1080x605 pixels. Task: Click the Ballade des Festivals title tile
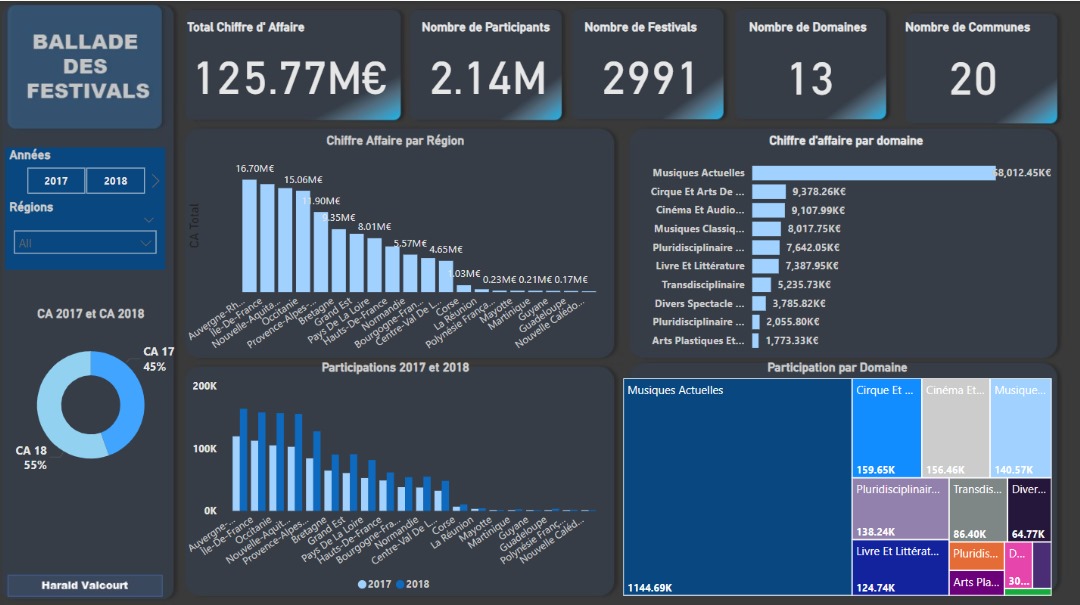point(85,67)
